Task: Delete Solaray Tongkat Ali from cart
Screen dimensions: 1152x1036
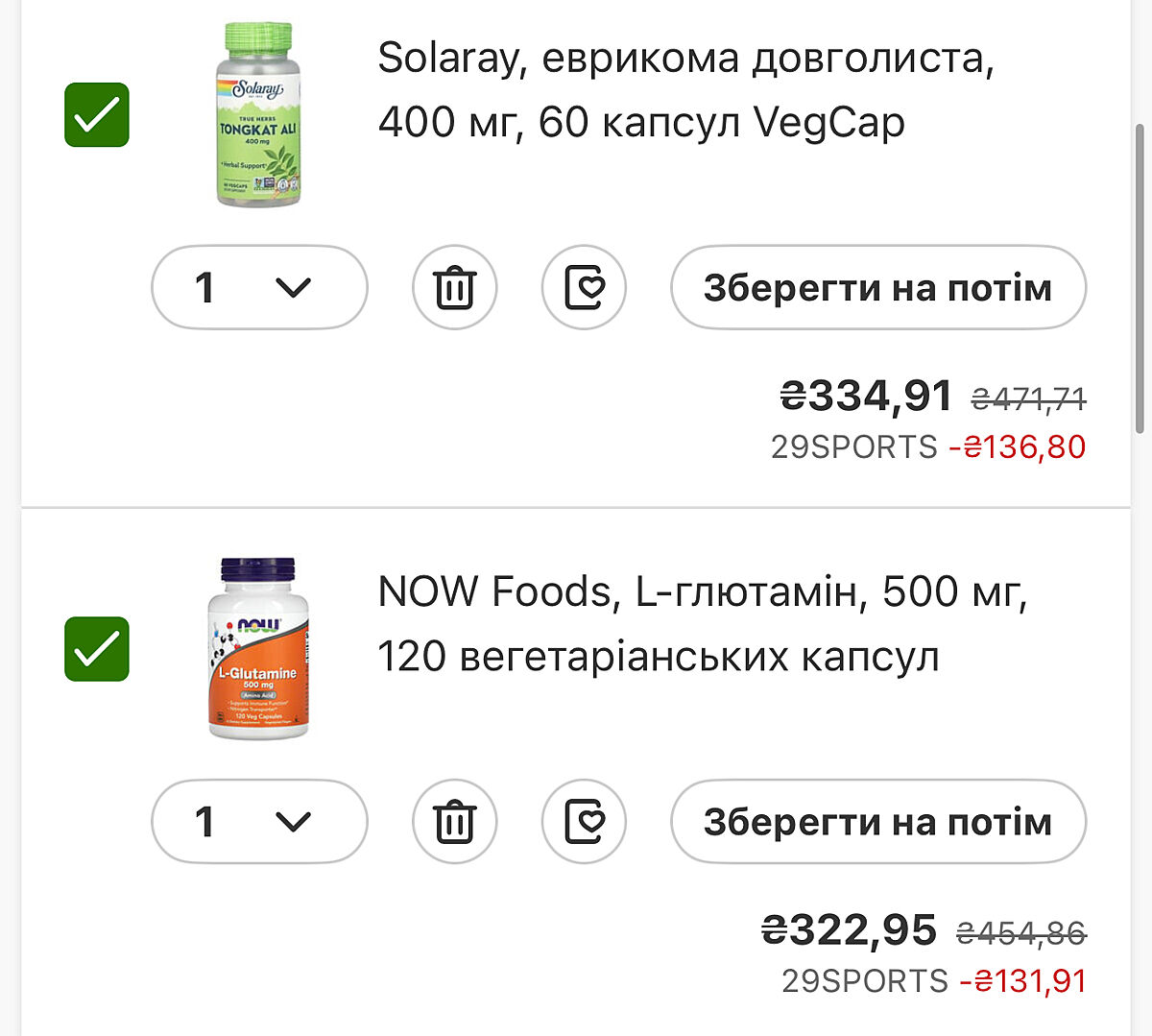Action: [x=454, y=287]
